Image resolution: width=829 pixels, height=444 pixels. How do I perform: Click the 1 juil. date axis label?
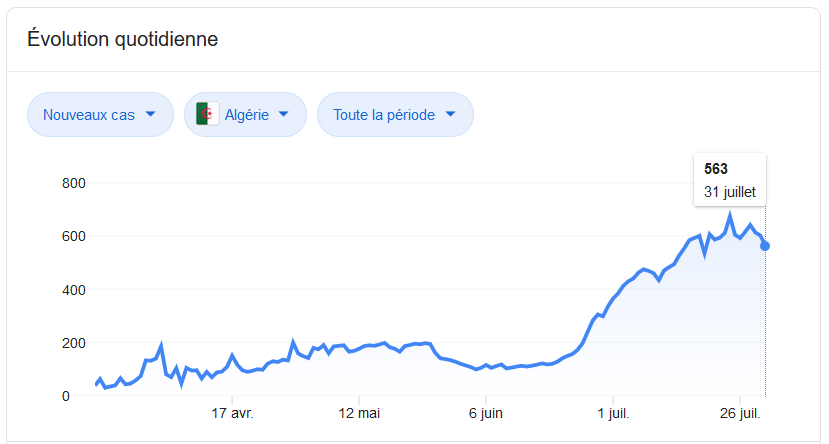click(614, 413)
